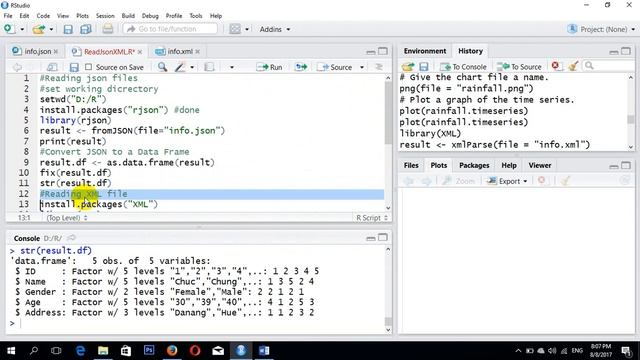Click the History search field

point(608,66)
